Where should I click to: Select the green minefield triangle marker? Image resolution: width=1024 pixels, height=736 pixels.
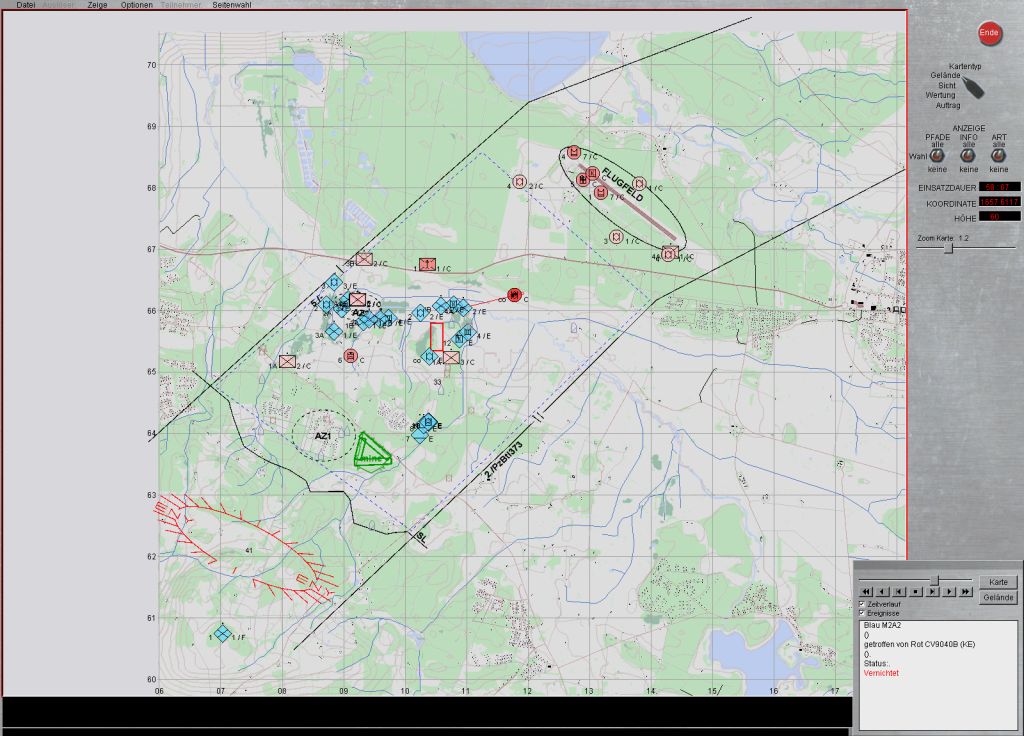[x=372, y=451]
